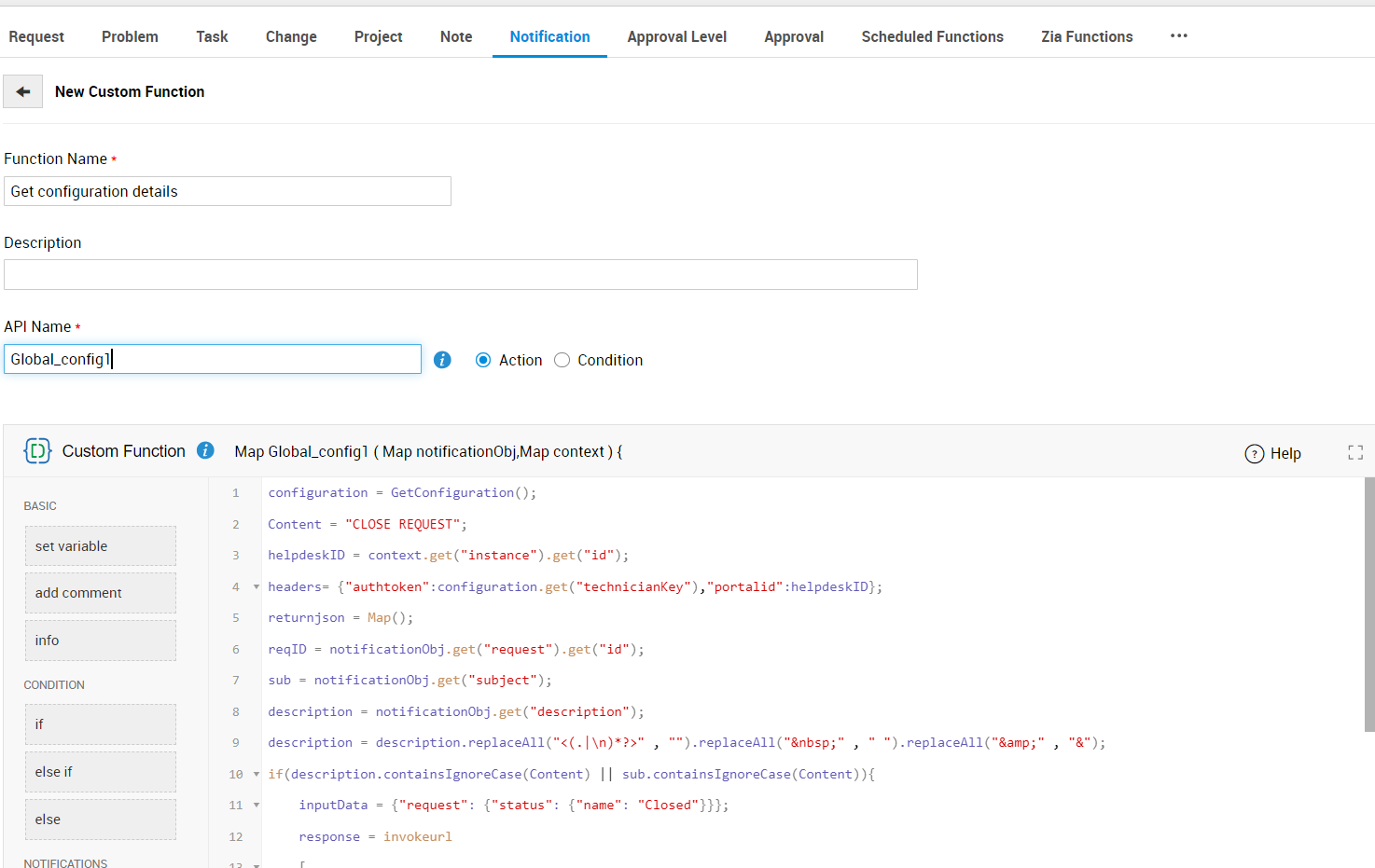Click the info icon beside API Name field
The image size is (1375, 868).
(442, 360)
